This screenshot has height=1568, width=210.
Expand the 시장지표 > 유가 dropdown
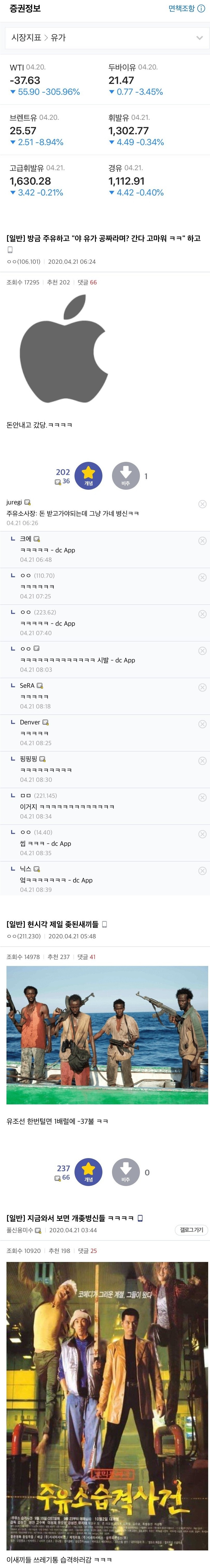[x=199, y=38]
